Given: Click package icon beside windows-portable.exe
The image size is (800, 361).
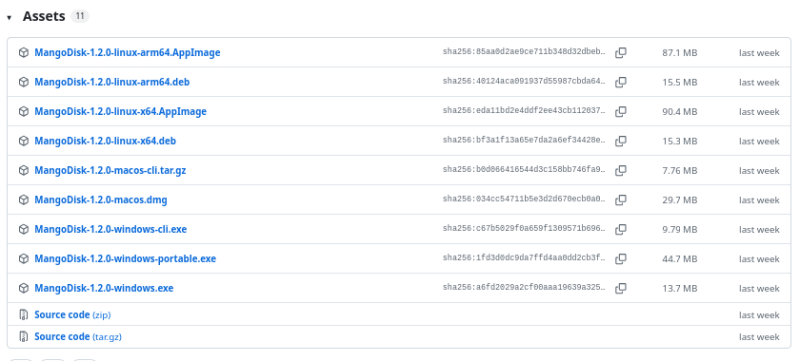Looking at the screenshot, I should tap(23, 259).
